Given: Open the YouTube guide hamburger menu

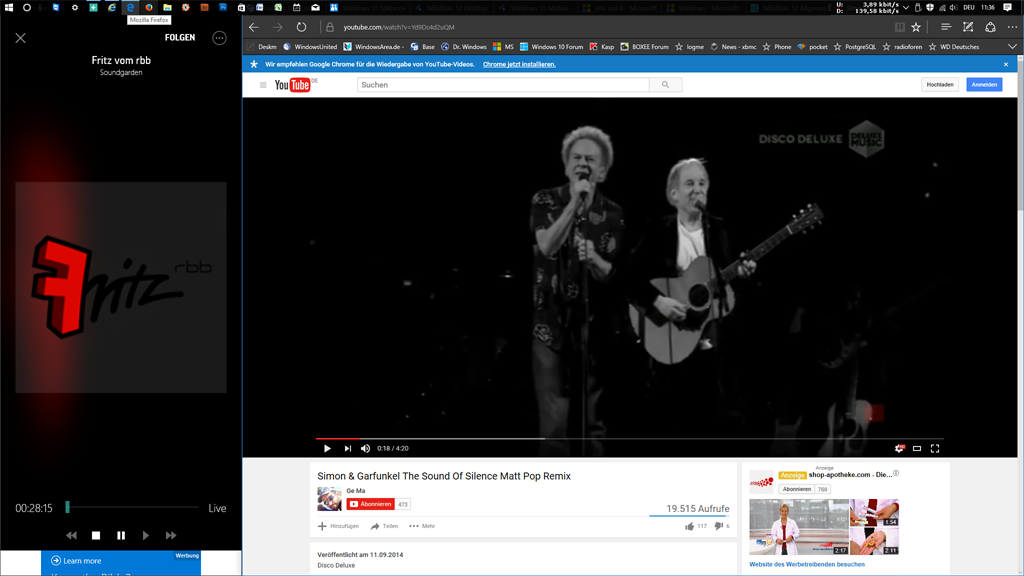Looking at the screenshot, I should [x=263, y=85].
